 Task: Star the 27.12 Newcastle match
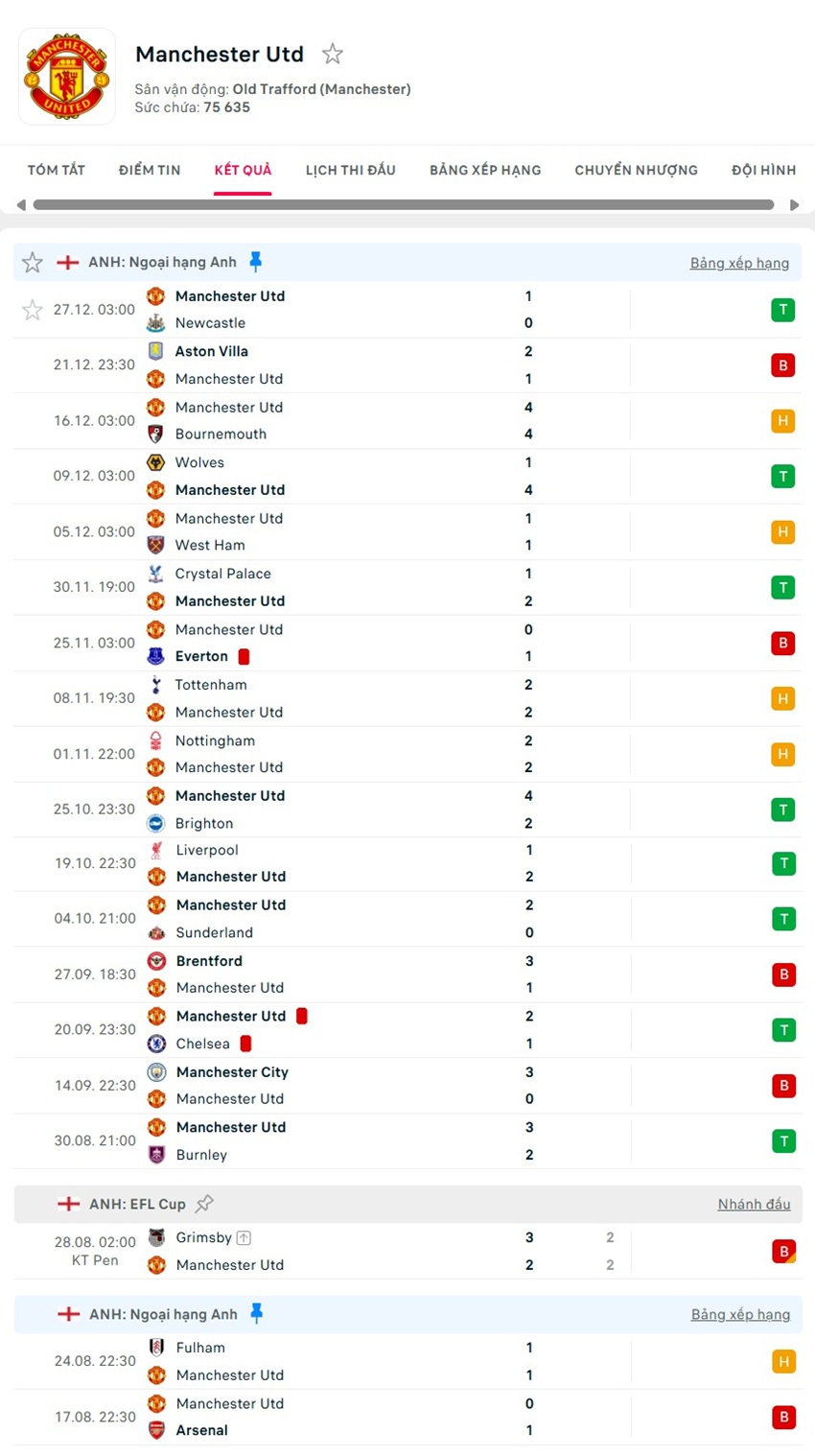pyautogui.click(x=32, y=310)
